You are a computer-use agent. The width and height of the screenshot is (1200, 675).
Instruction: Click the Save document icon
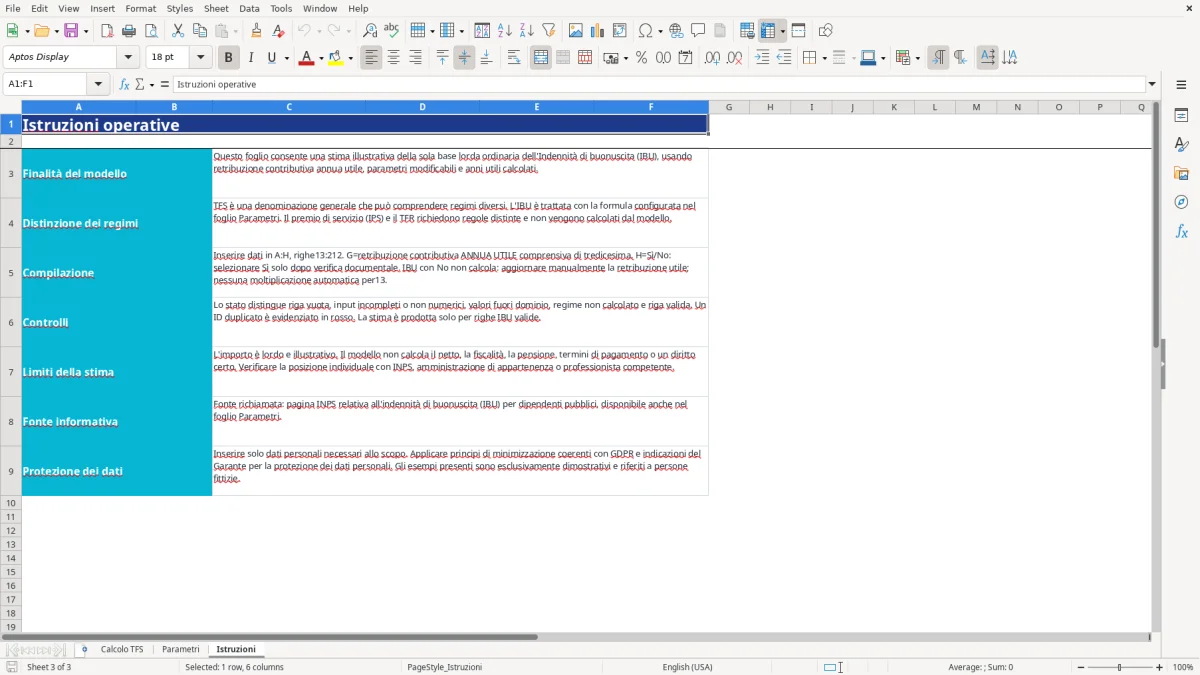click(x=71, y=31)
